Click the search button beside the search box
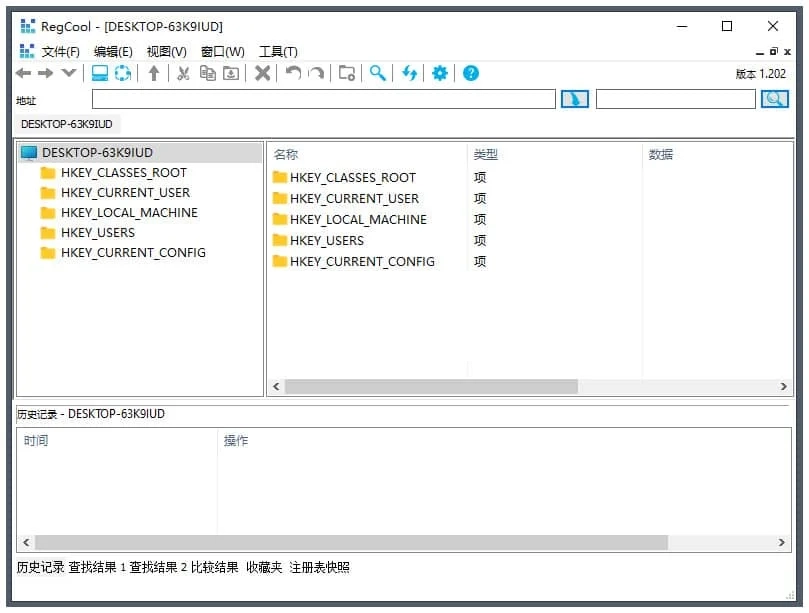This screenshot has height=613, width=809. (x=774, y=99)
